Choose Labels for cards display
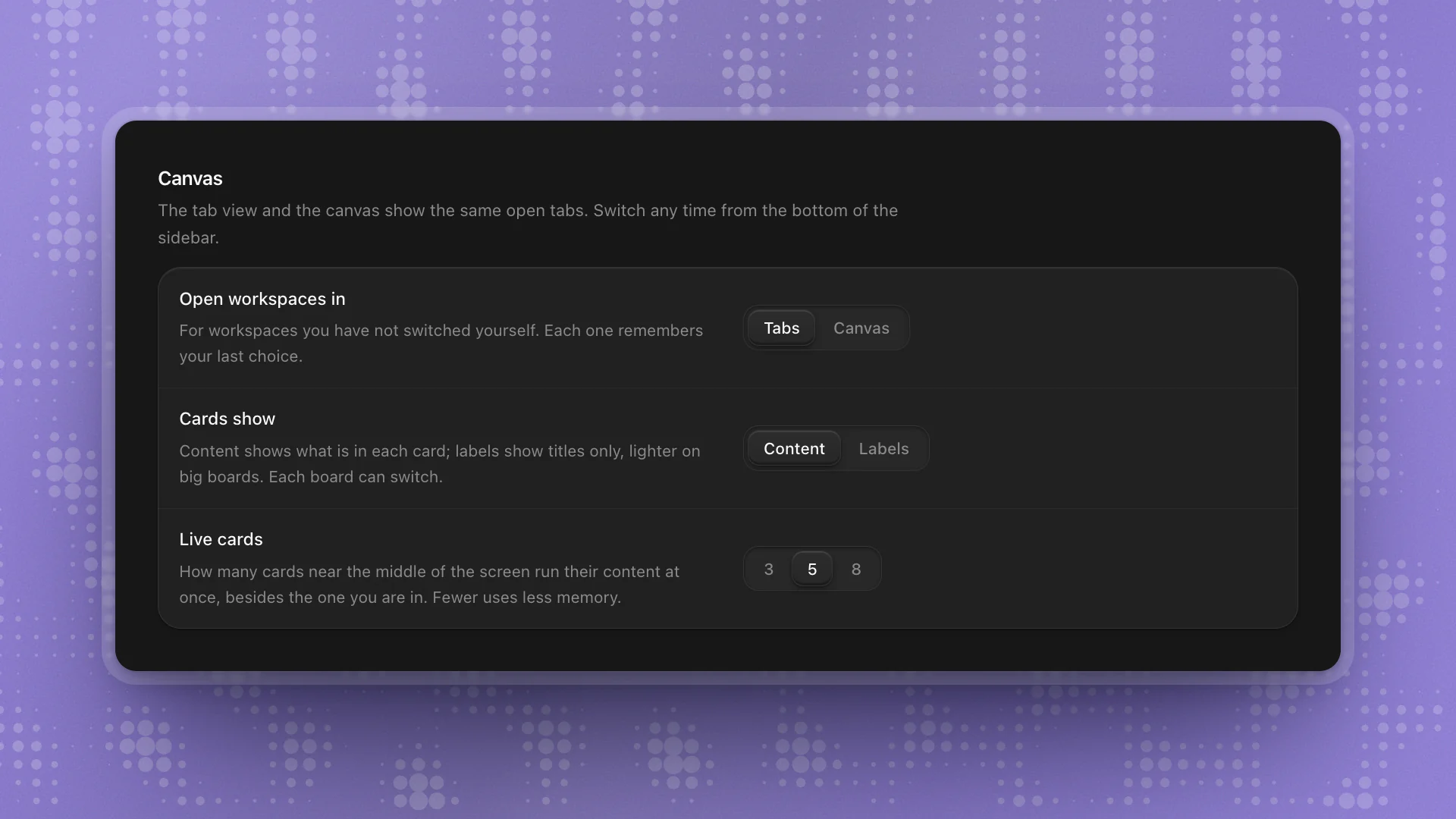 click(x=883, y=448)
